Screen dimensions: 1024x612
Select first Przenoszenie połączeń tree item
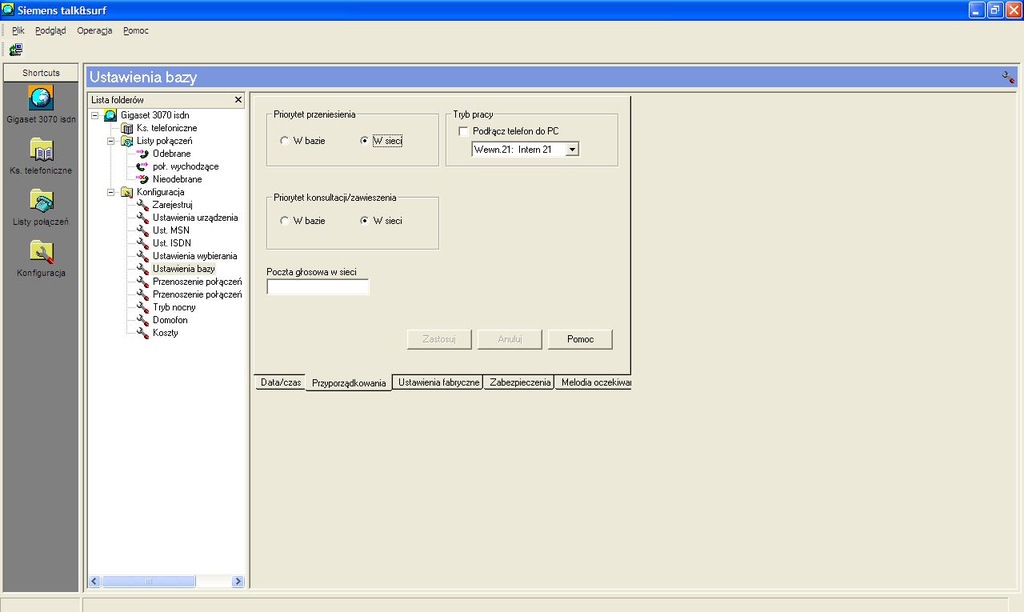click(197, 282)
